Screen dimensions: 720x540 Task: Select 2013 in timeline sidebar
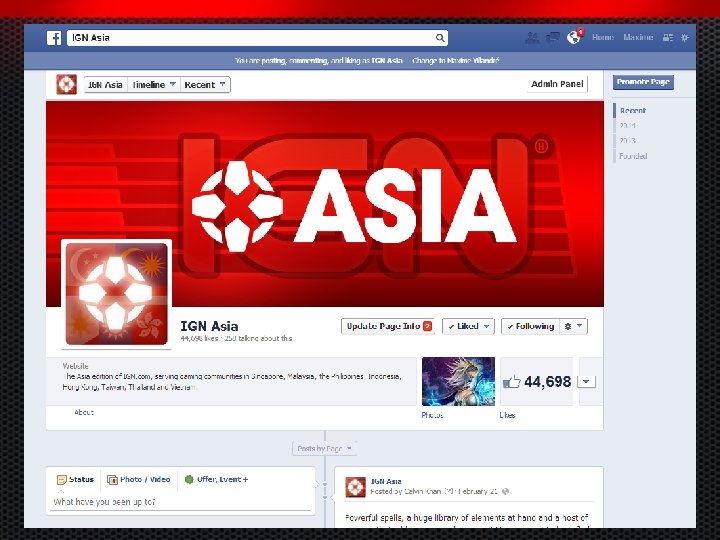tap(627, 141)
